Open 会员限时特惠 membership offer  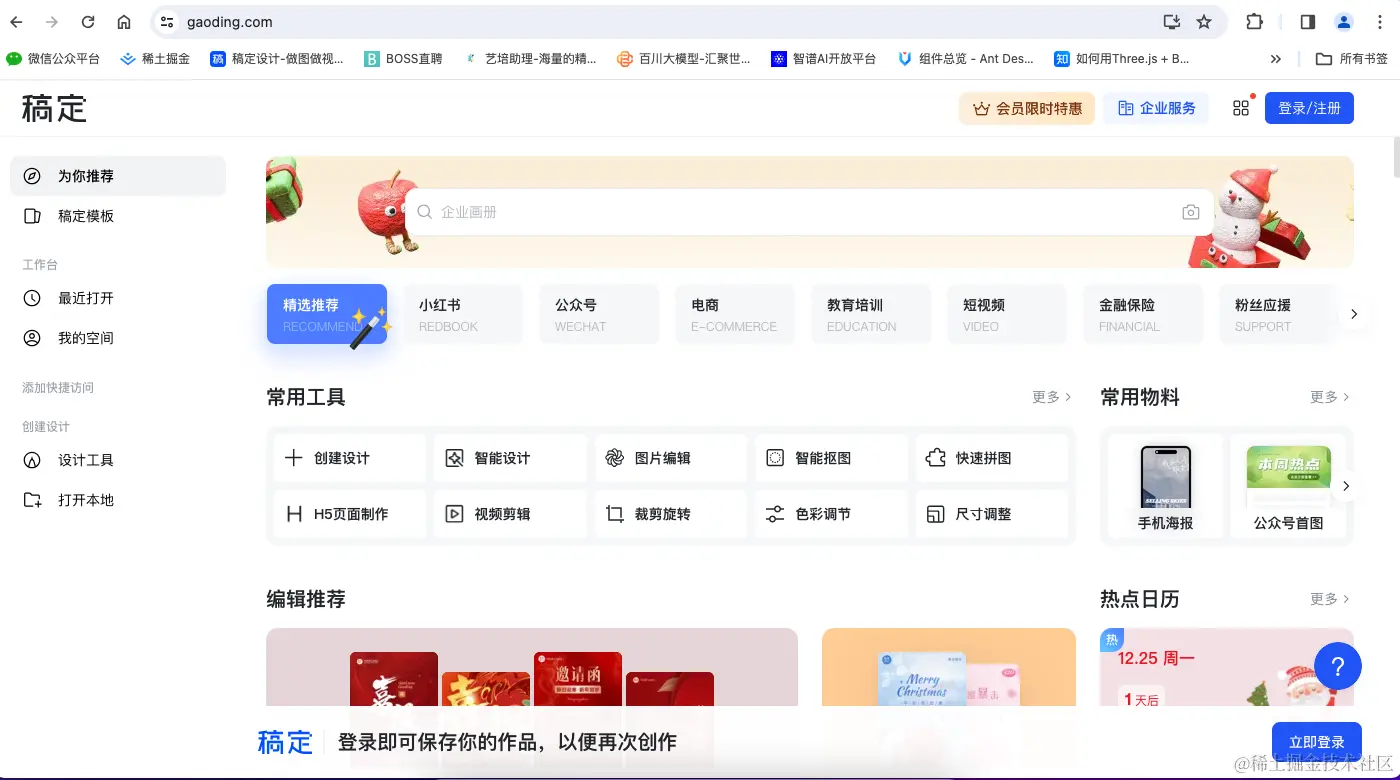click(1026, 108)
